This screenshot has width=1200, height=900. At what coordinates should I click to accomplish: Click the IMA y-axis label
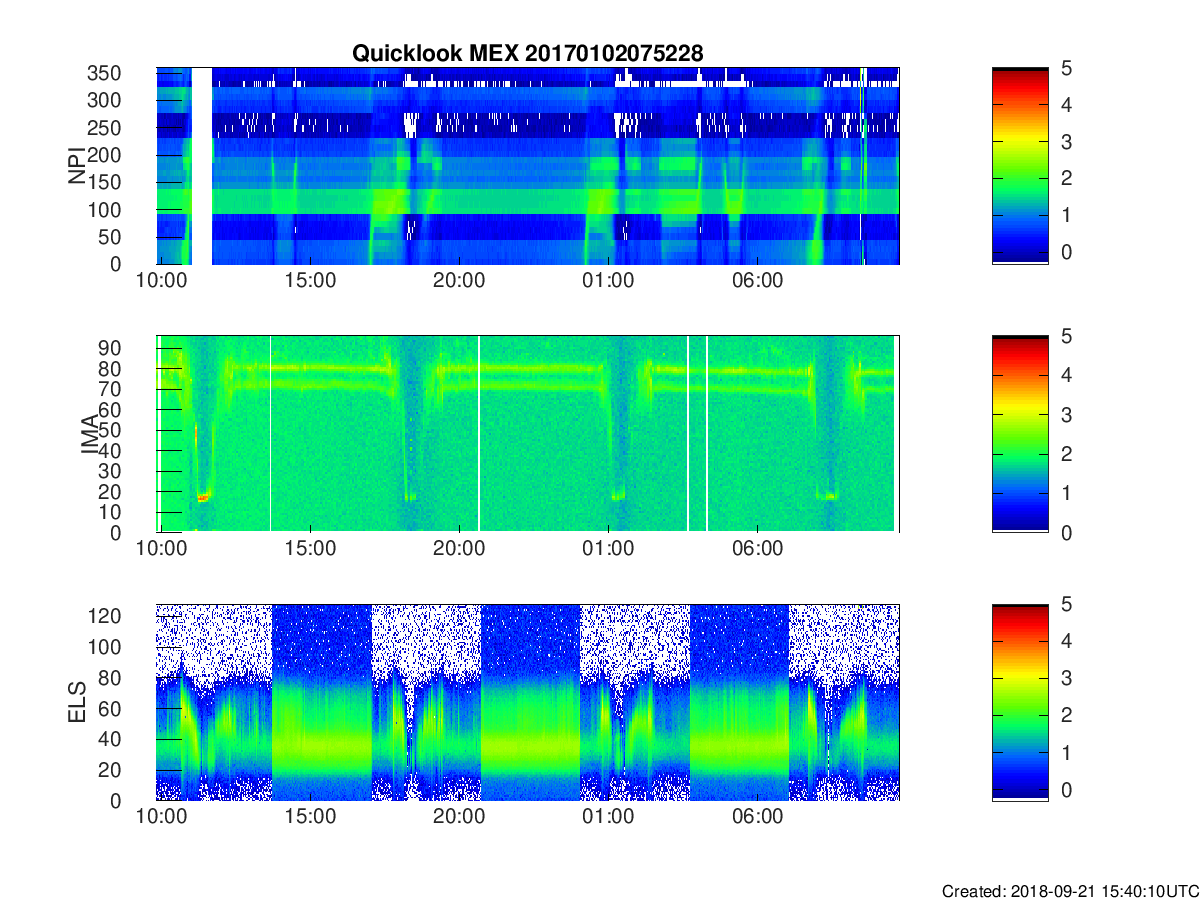coord(88,435)
